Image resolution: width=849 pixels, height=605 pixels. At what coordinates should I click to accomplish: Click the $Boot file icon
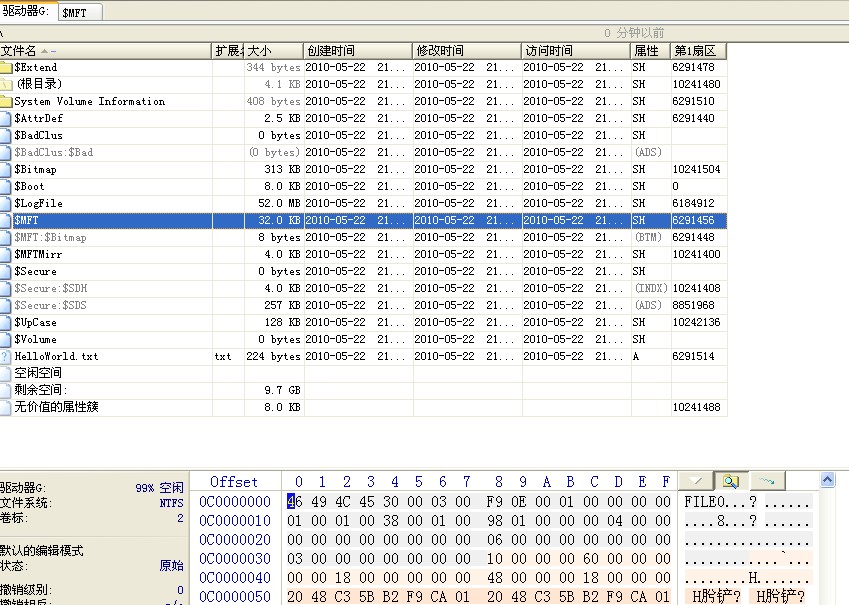6,187
